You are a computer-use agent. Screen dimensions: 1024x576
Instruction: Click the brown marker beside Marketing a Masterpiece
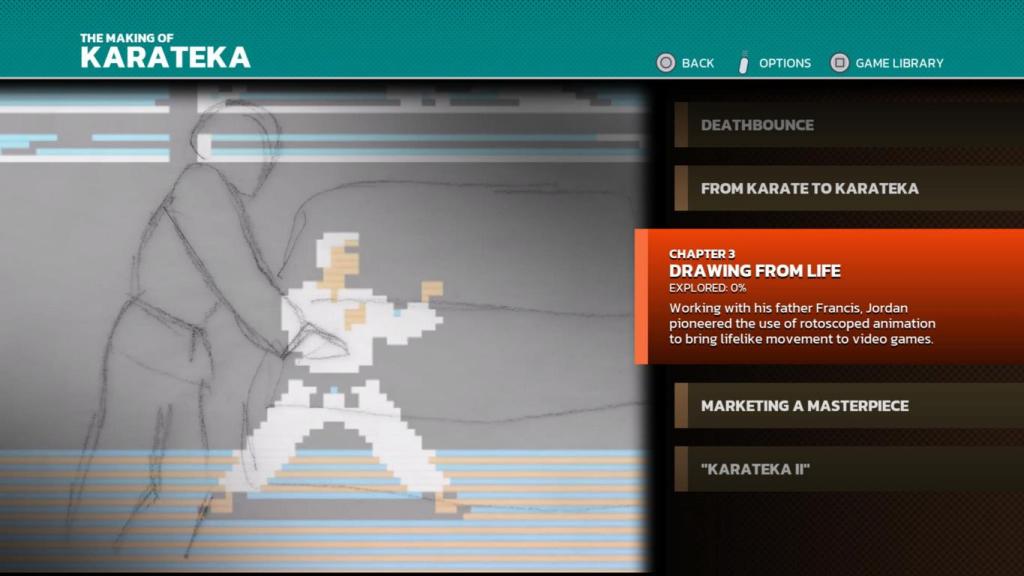[681, 406]
